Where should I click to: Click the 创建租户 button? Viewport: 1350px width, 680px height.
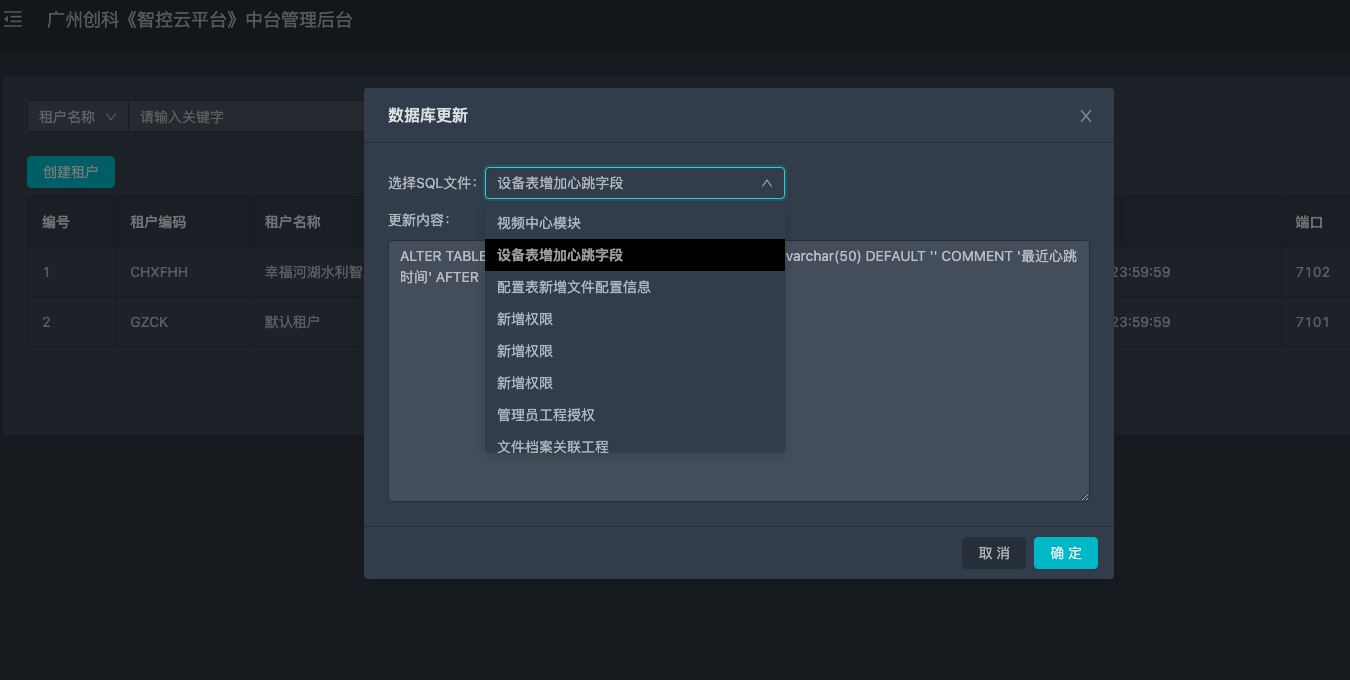70,171
